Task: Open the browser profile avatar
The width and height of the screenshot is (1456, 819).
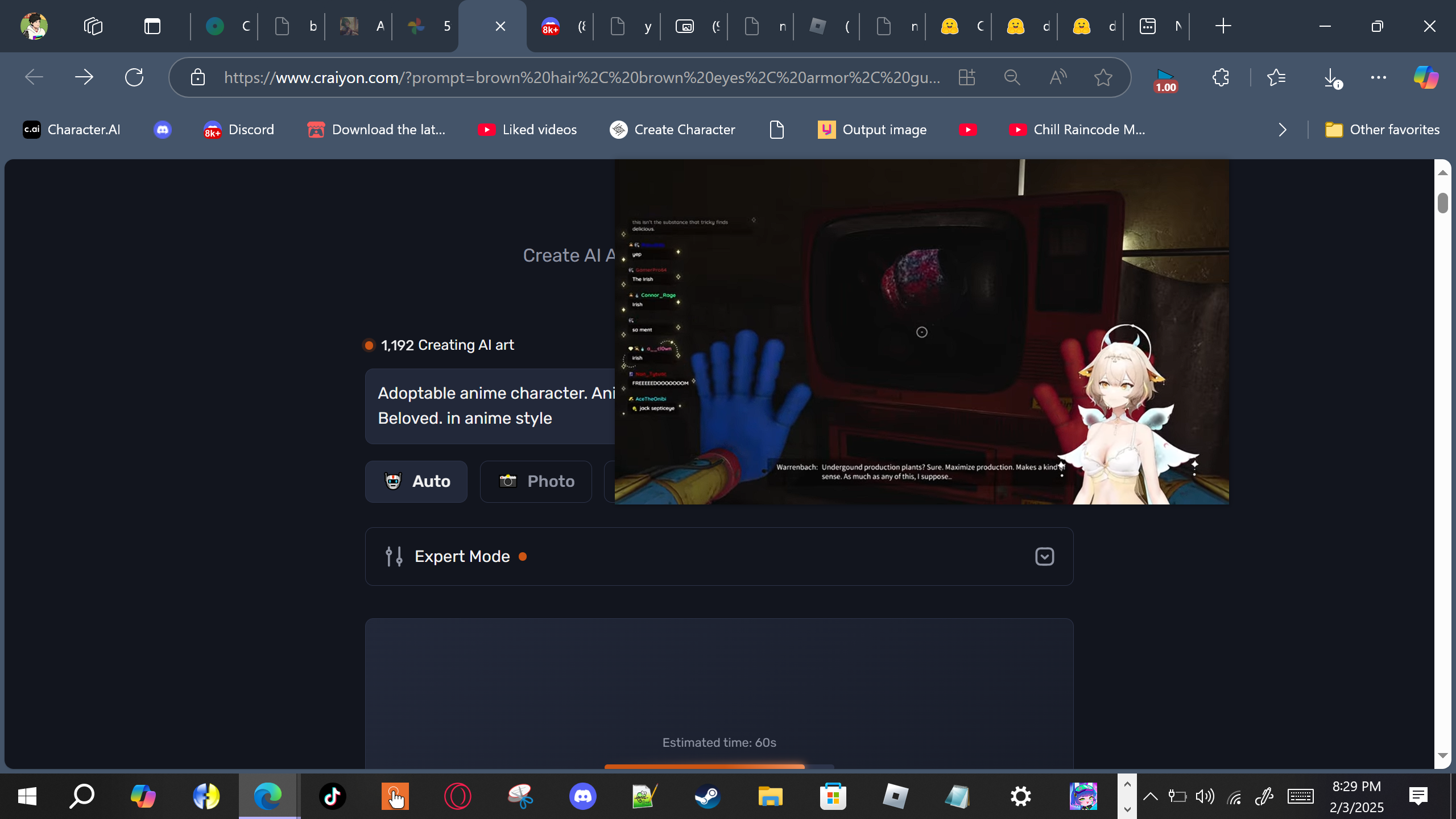Action: point(34,26)
